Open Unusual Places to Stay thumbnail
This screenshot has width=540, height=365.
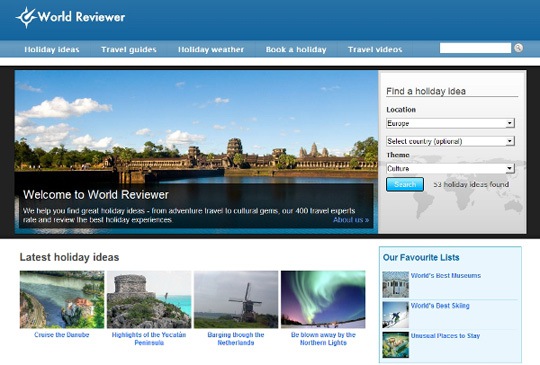(x=395, y=345)
